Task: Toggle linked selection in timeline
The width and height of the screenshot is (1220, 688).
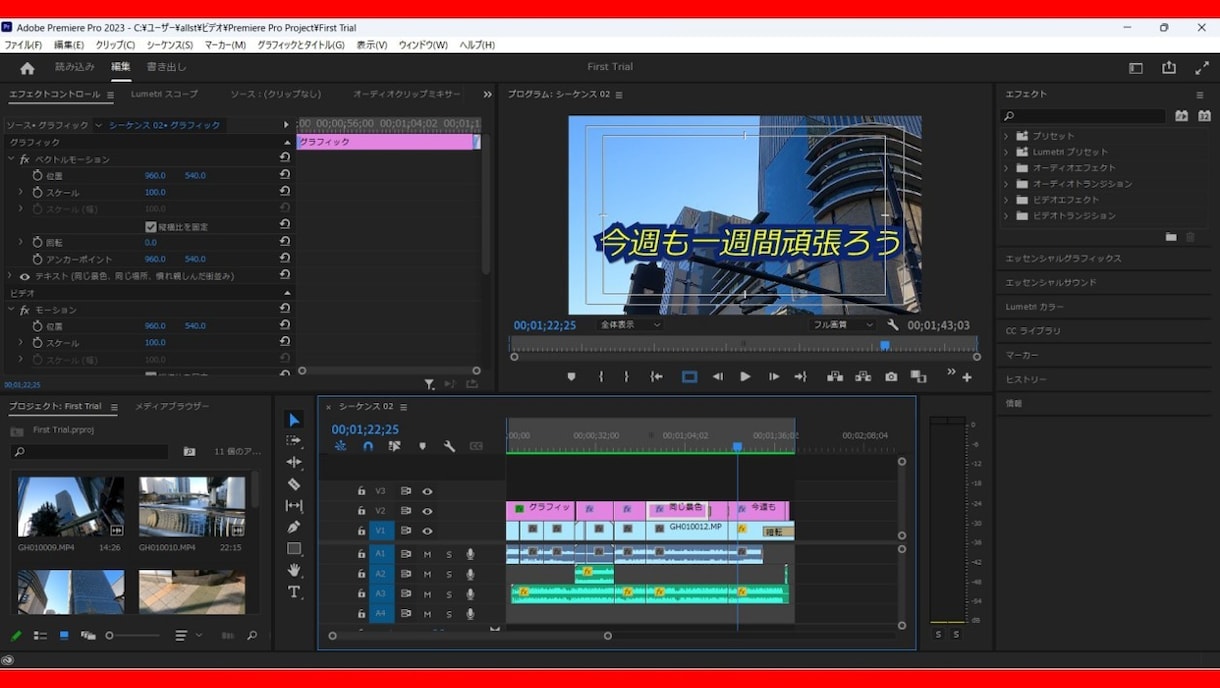Action: point(395,446)
